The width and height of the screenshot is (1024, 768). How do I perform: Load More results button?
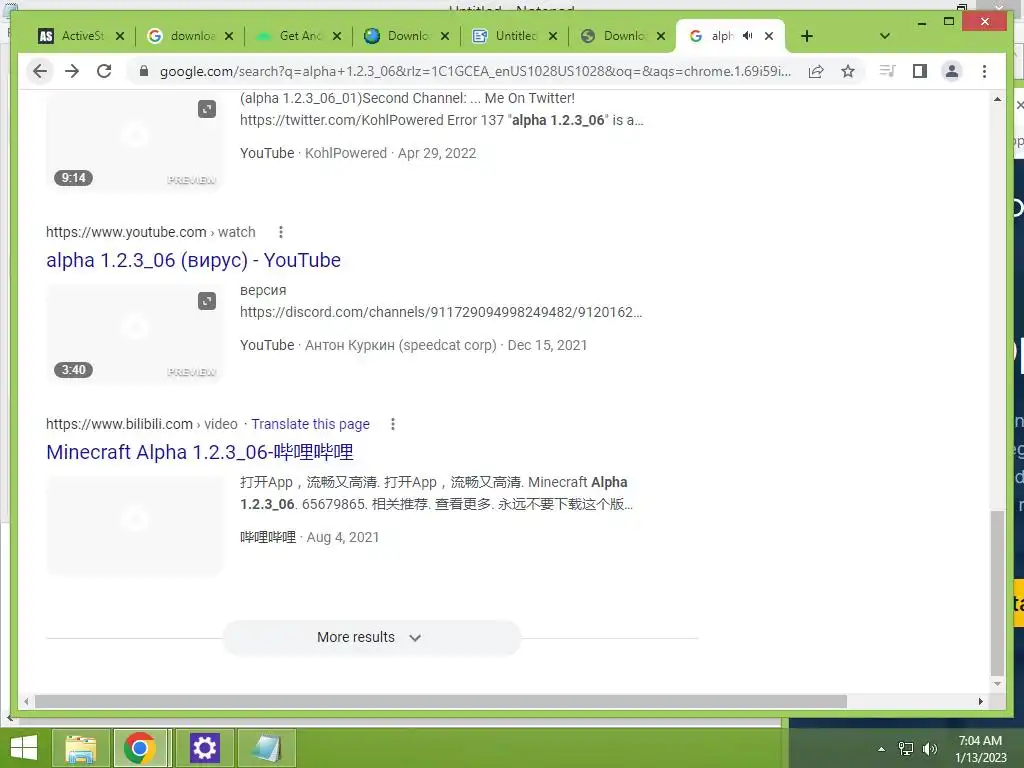[372, 637]
